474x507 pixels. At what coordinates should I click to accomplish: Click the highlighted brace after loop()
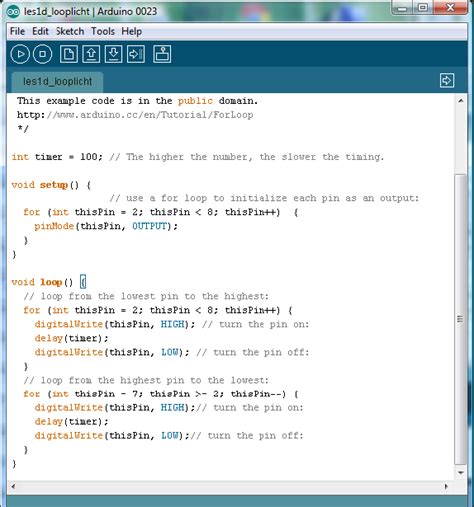click(x=83, y=282)
